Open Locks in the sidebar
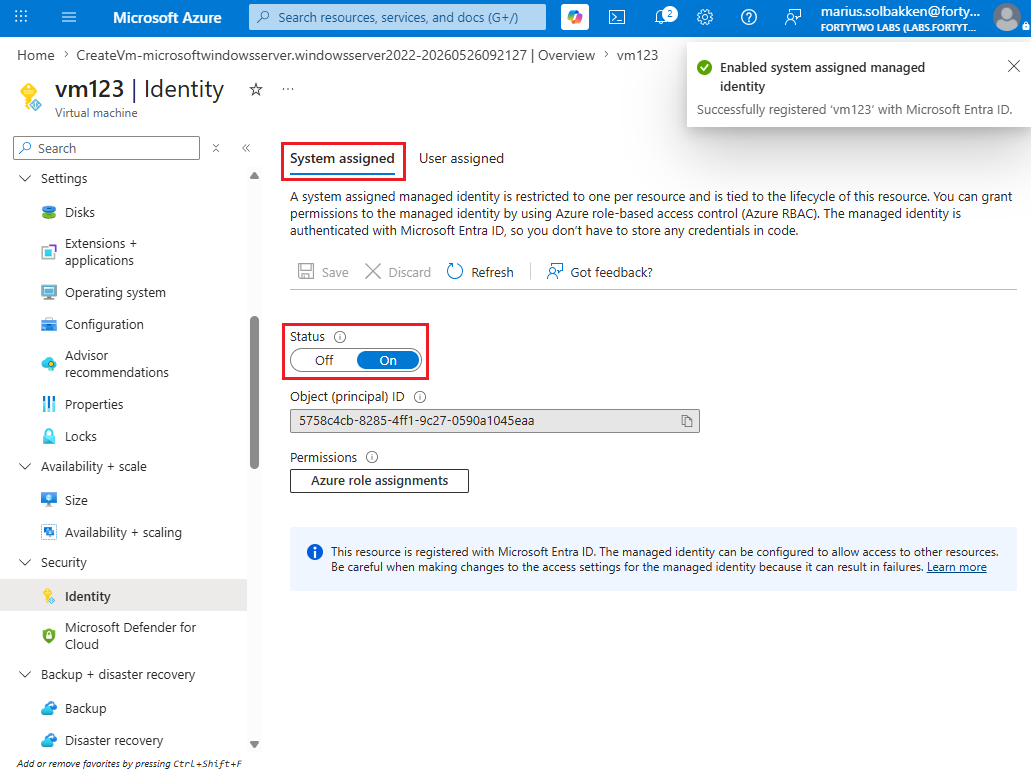The height and width of the screenshot is (769, 1031). pyautogui.click(x=80, y=436)
